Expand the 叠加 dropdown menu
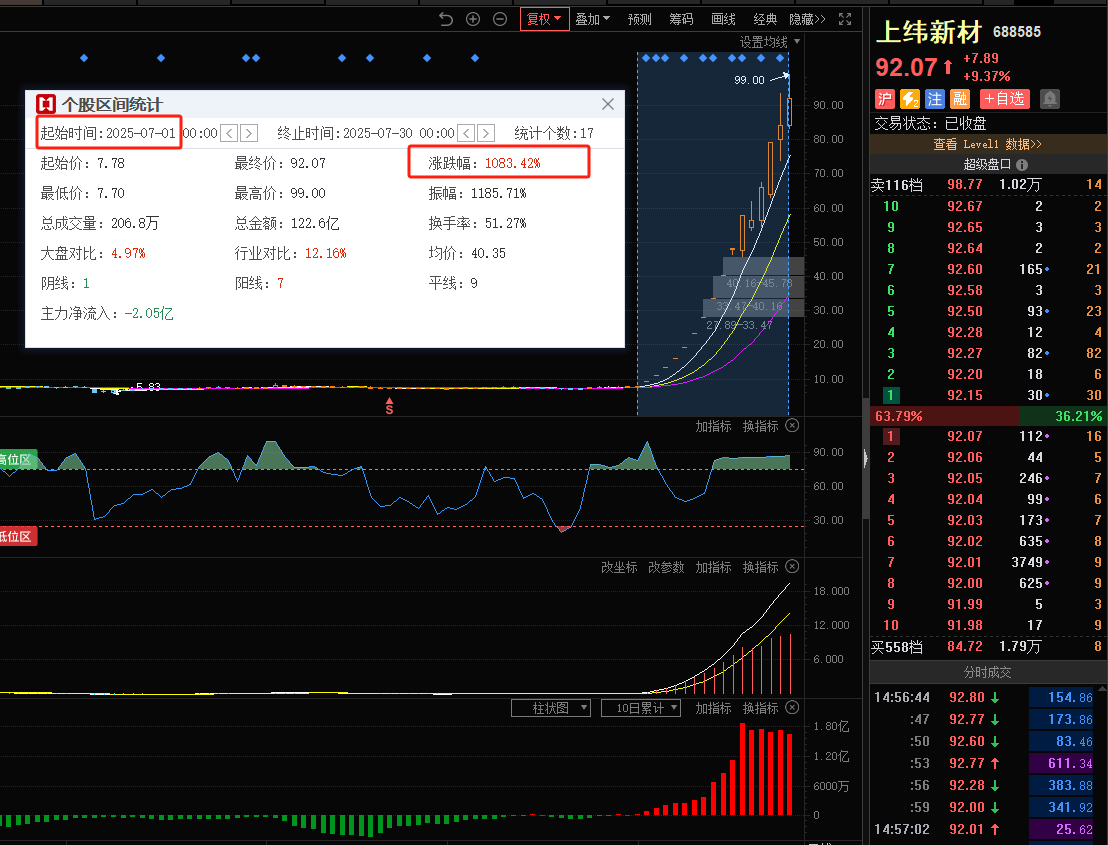 coord(593,19)
